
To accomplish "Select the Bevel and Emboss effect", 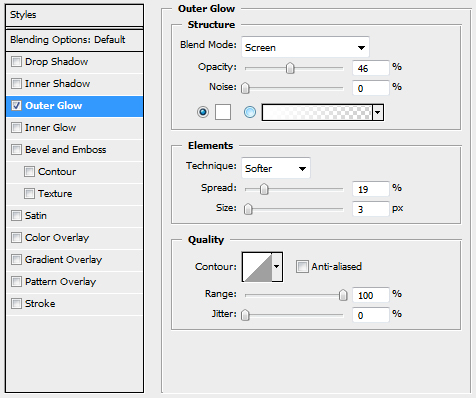I will click(x=65, y=150).
